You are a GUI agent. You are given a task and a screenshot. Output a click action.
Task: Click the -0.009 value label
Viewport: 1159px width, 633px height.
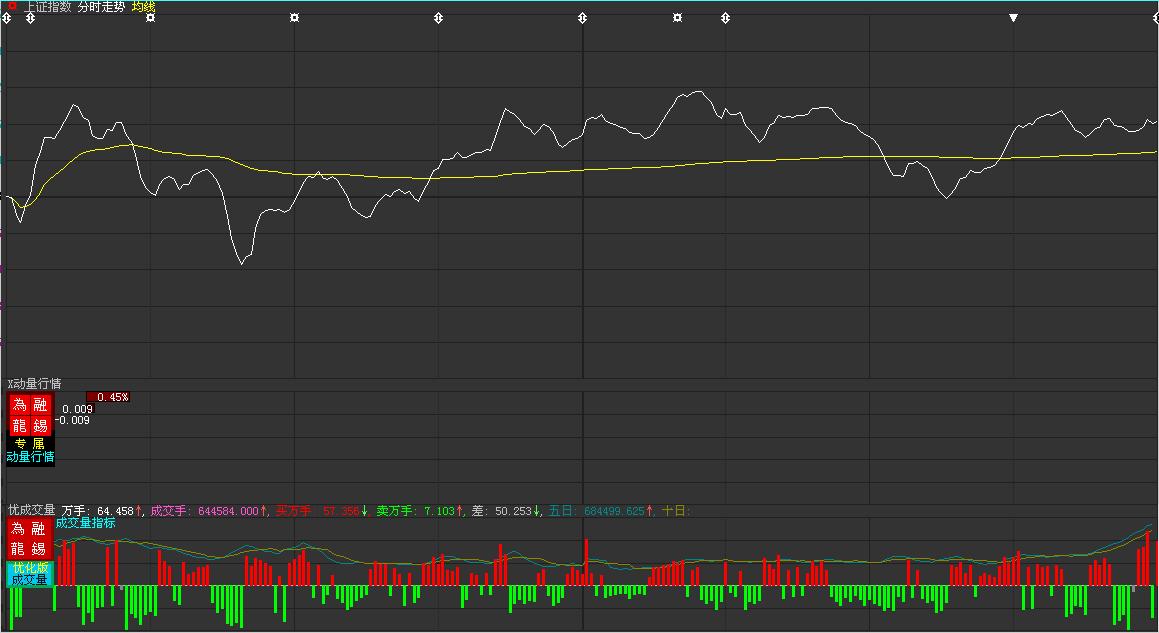73,420
